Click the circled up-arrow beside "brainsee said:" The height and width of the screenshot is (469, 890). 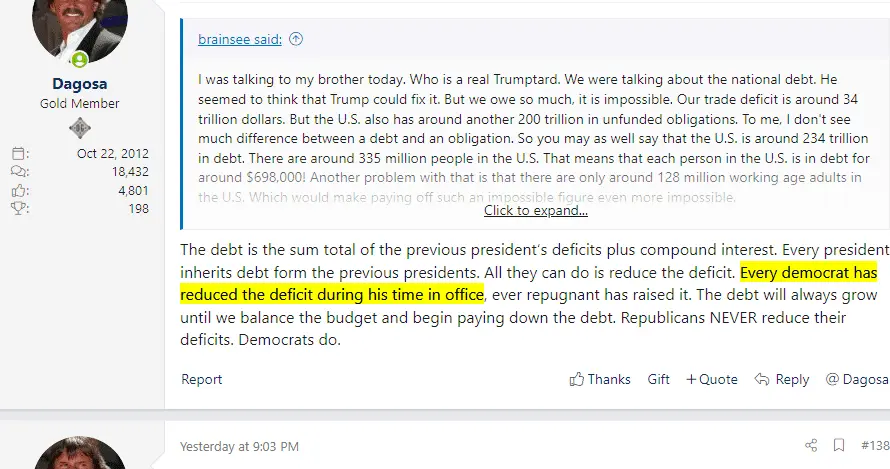pos(296,40)
